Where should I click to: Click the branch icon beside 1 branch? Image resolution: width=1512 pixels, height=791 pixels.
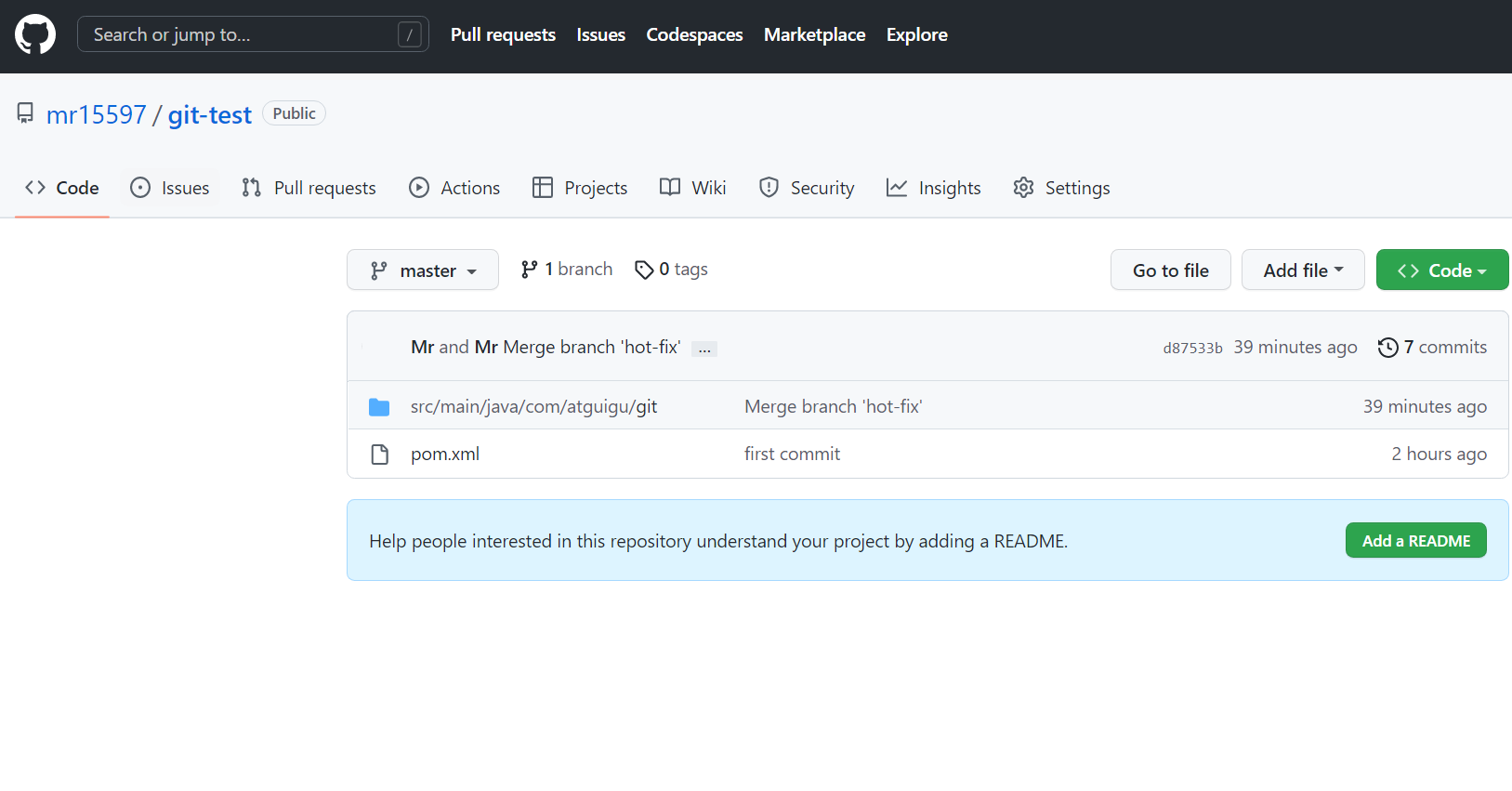pyautogui.click(x=529, y=270)
